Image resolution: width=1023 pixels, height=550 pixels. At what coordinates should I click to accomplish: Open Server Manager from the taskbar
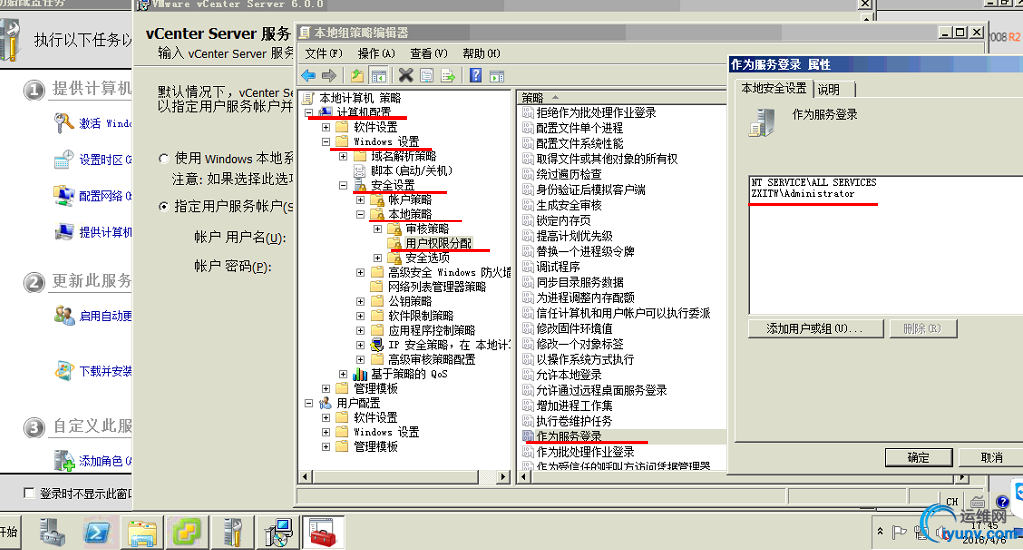[52, 532]
